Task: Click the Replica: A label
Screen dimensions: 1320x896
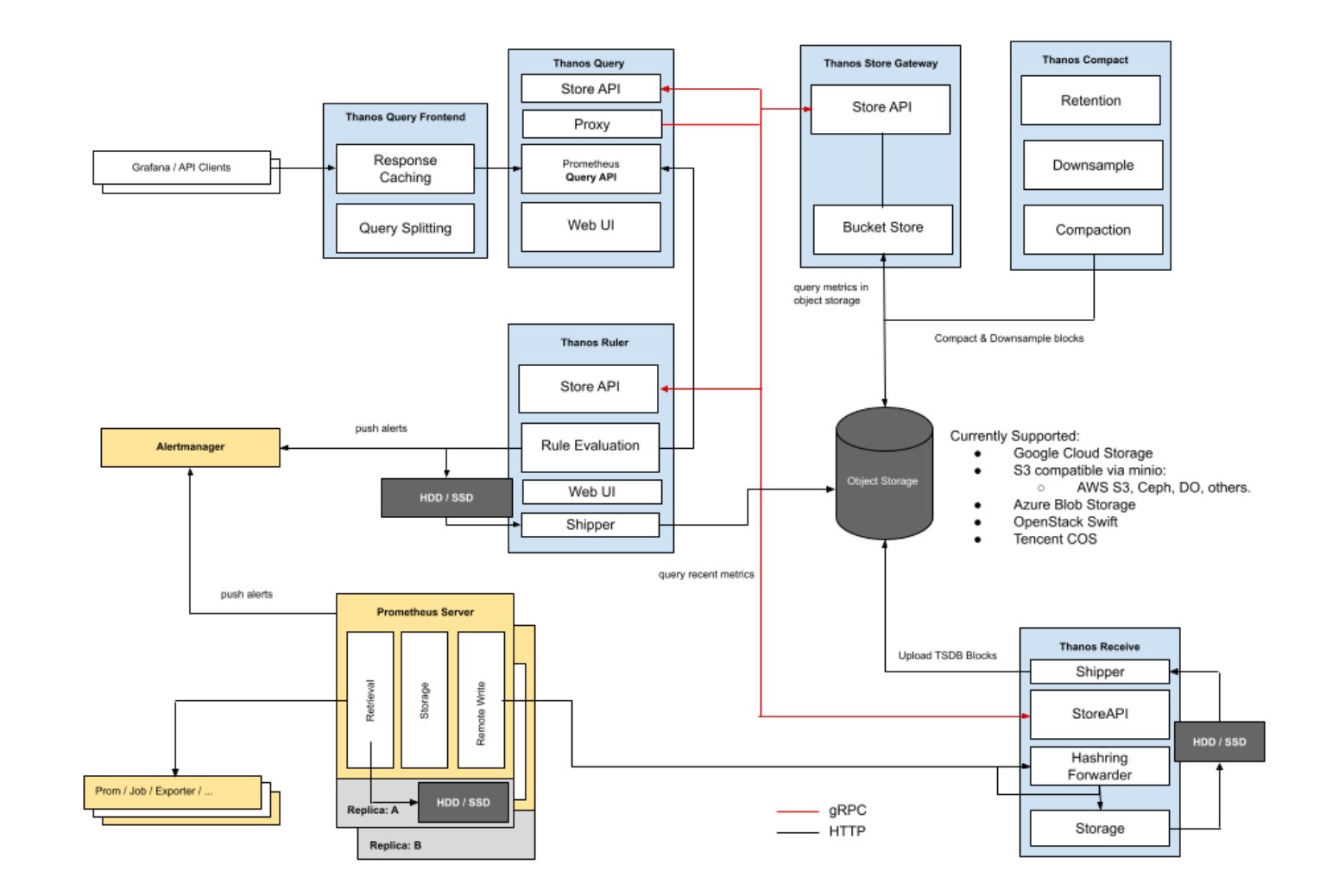Action: point(373,811)
